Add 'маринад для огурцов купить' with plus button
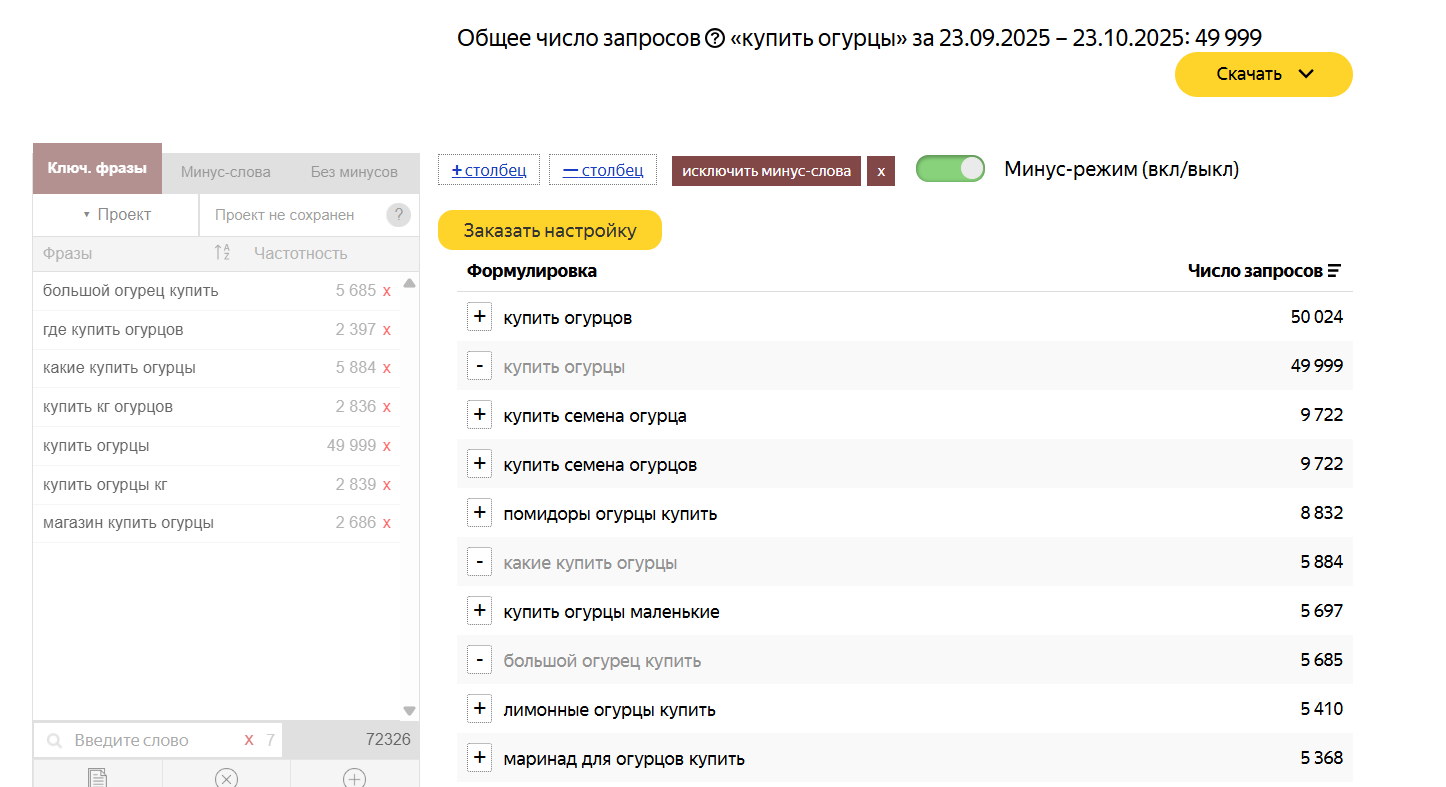The image size is (1446, 787). pos(480,758)
